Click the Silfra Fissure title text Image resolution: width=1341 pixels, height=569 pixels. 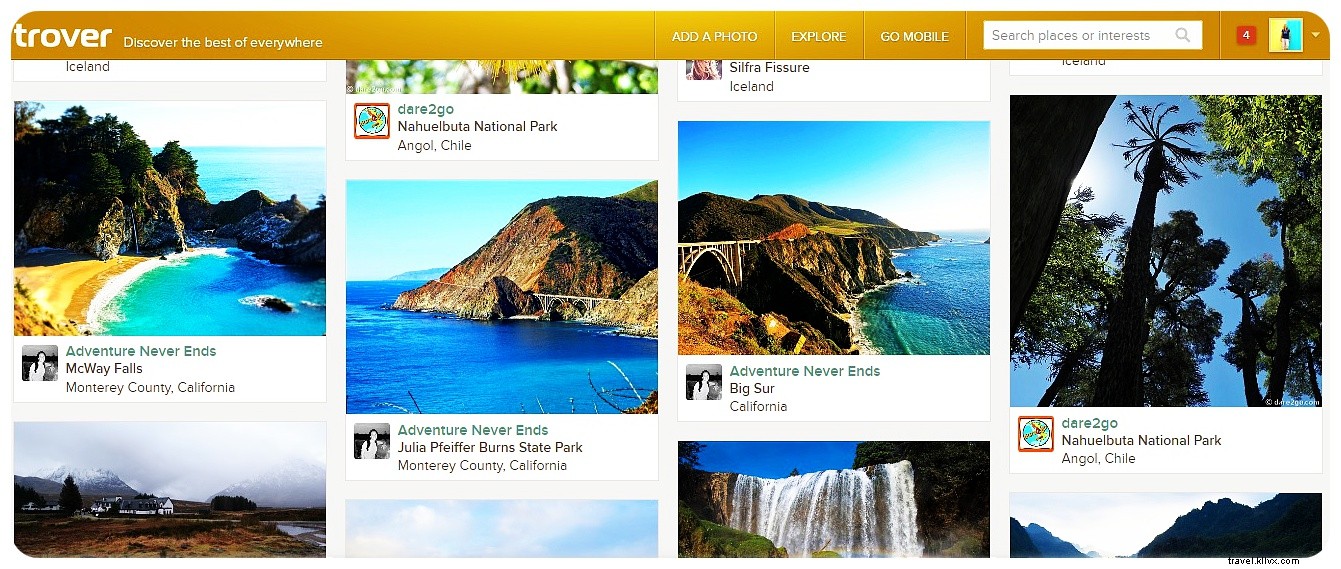coord(770,67)
